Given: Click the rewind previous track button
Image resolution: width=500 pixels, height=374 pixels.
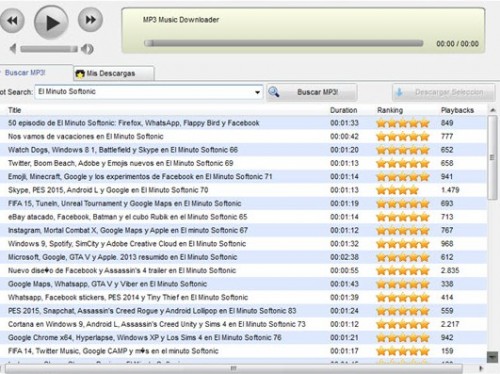Looking at the screenshot, I should pyautogui.click(x=11, y=21).
